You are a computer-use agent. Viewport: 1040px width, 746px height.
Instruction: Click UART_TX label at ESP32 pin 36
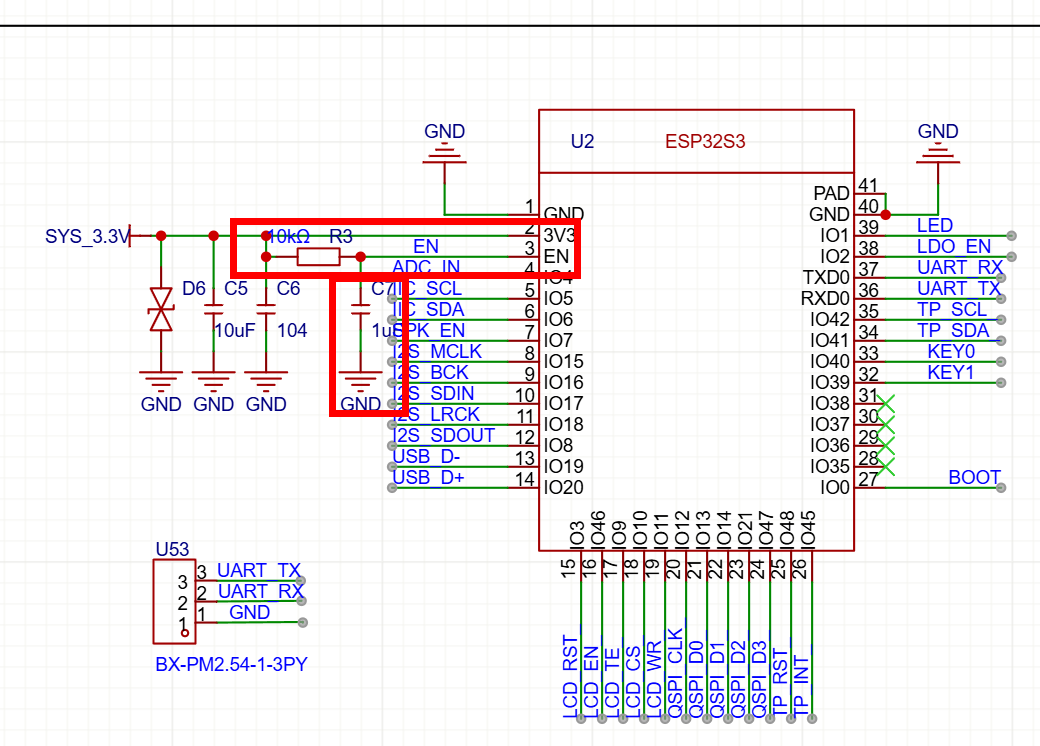[x=959, y=288]
